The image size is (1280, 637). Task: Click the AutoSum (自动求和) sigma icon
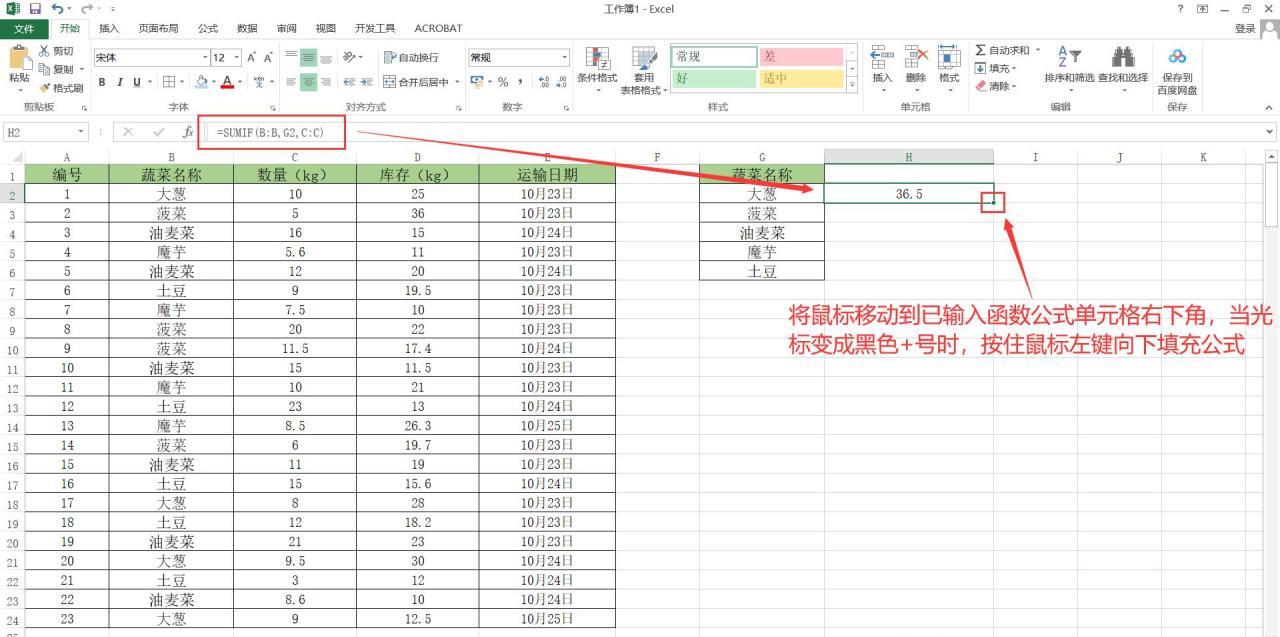click(981, 51)
